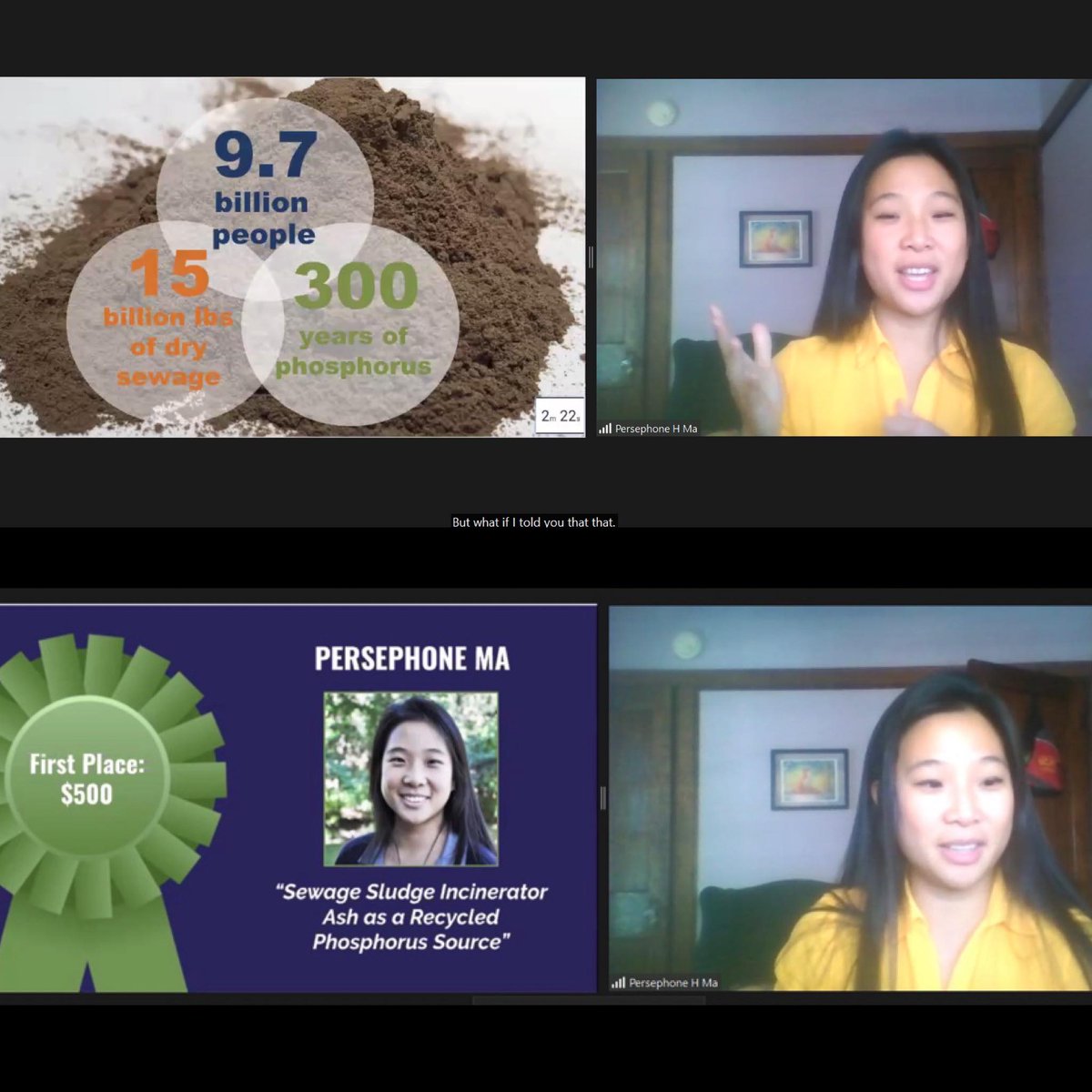Click the caption 'But what if I told you'
The width and height of the screenshot is (1092, 1092).
pos(534,522)
